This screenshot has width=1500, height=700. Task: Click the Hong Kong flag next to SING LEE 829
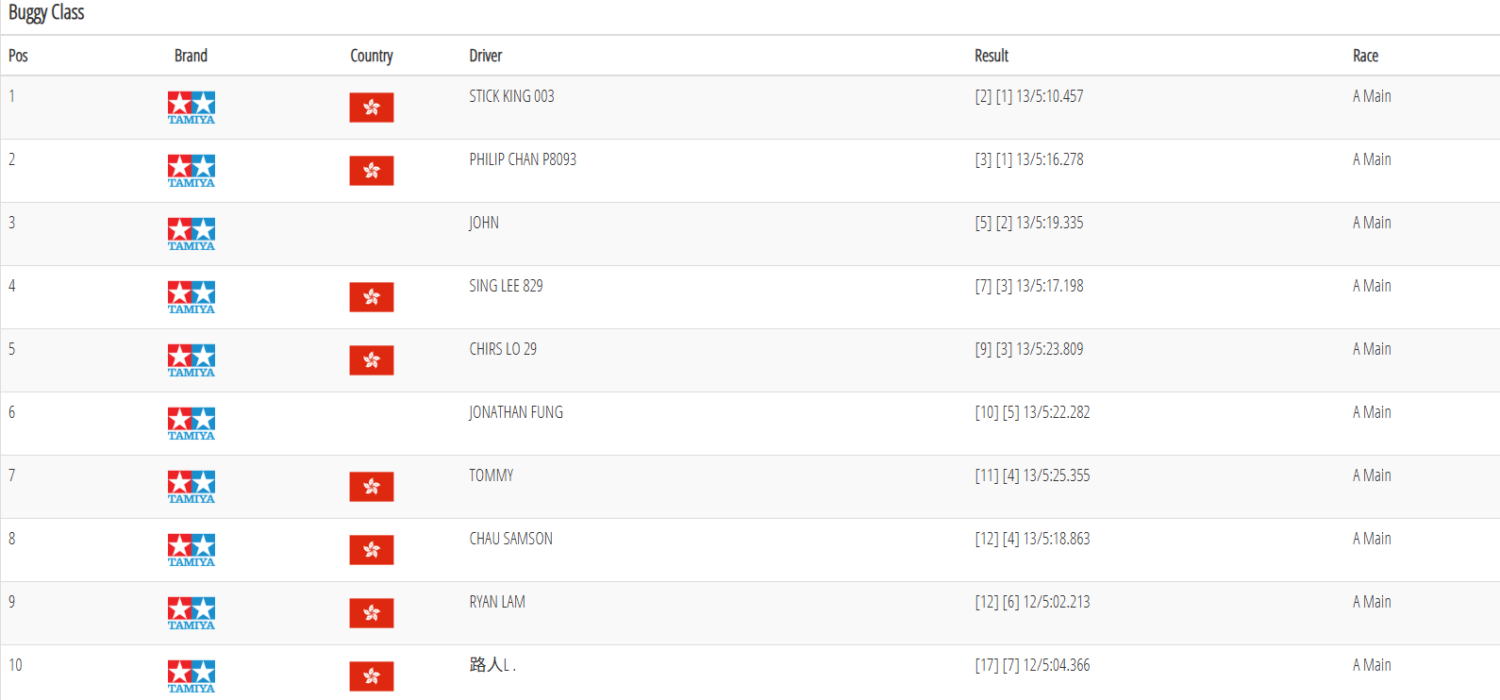click(x=371, y=297)
